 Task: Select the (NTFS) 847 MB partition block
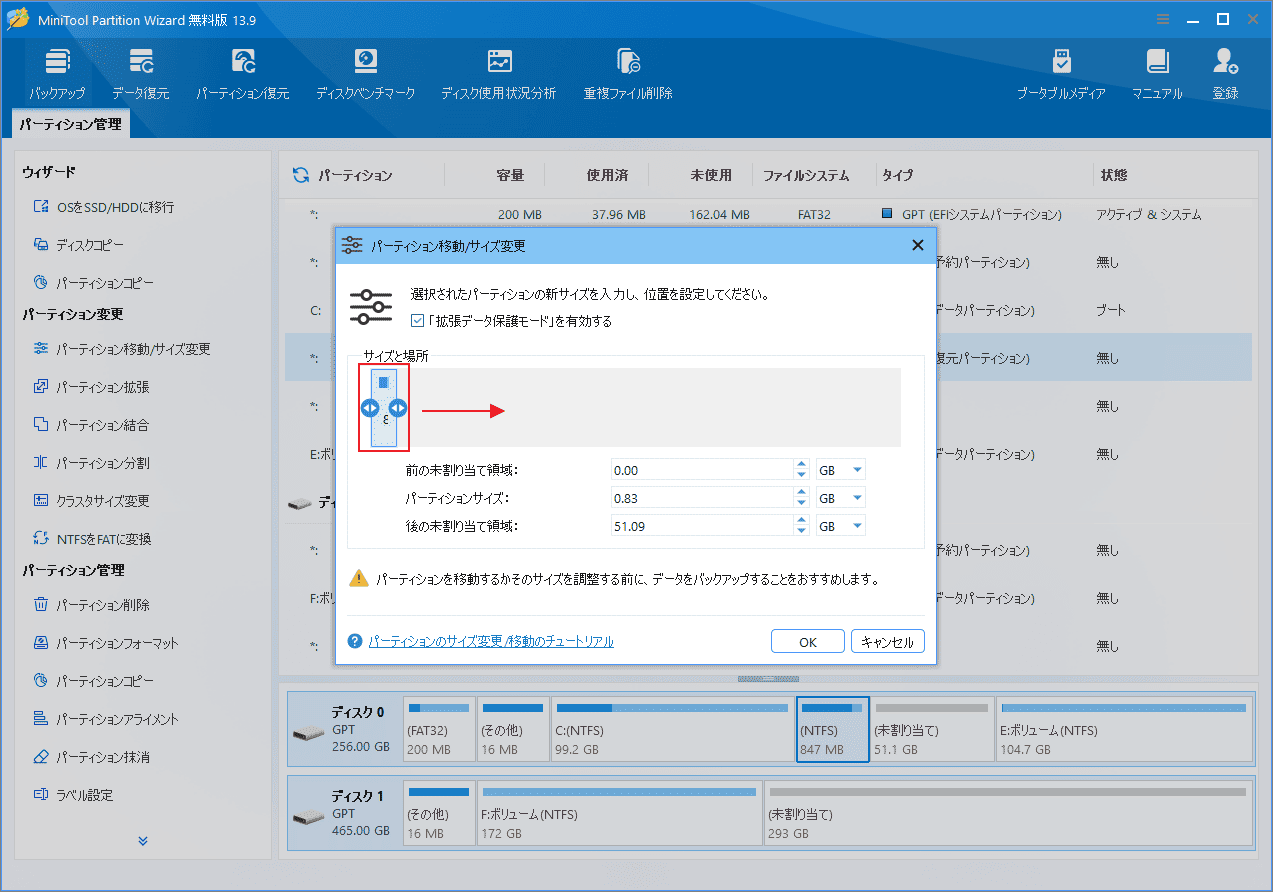click(832, 730)
